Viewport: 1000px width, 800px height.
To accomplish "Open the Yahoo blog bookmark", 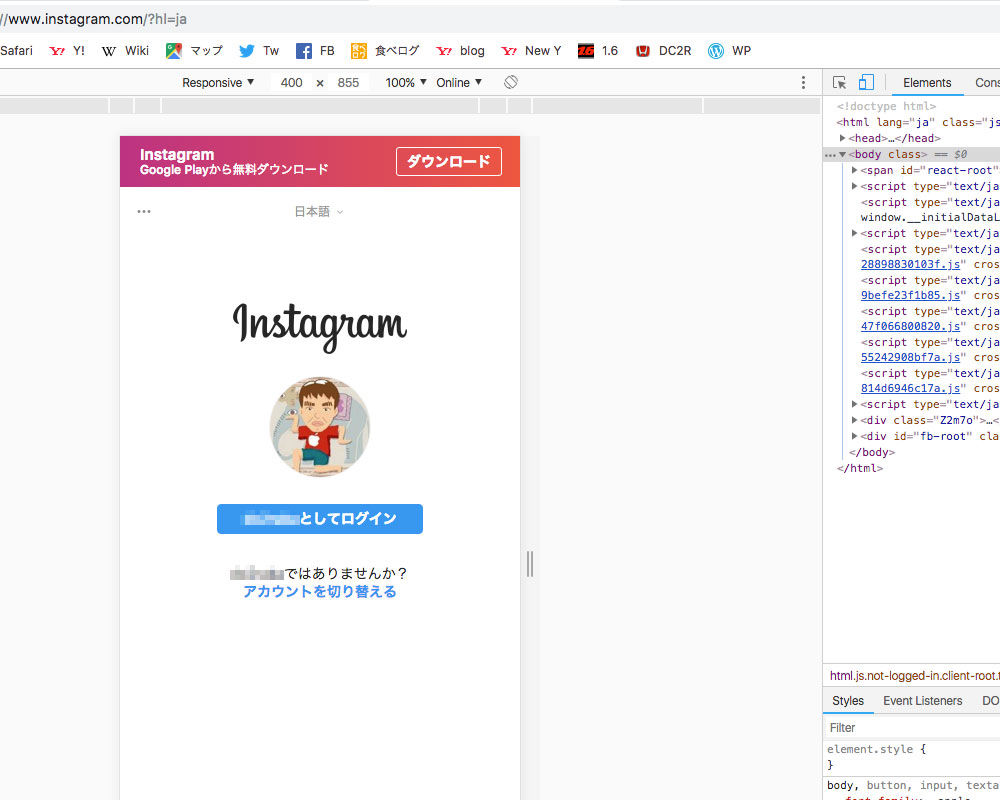I will [x=460, y=51].
